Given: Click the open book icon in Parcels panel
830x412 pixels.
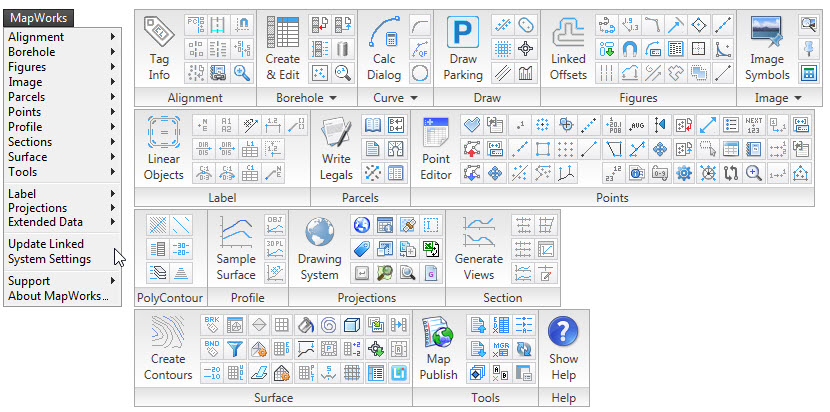Looking at the screenshot, I should [373, 124].
